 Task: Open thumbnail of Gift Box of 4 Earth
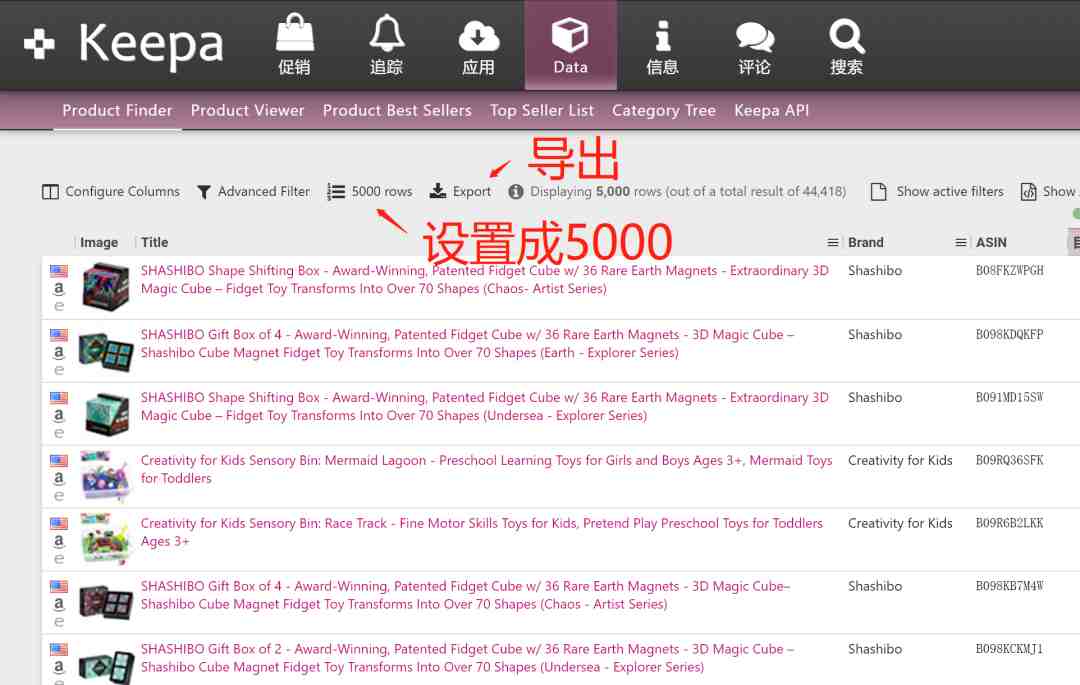pos(105,351)
